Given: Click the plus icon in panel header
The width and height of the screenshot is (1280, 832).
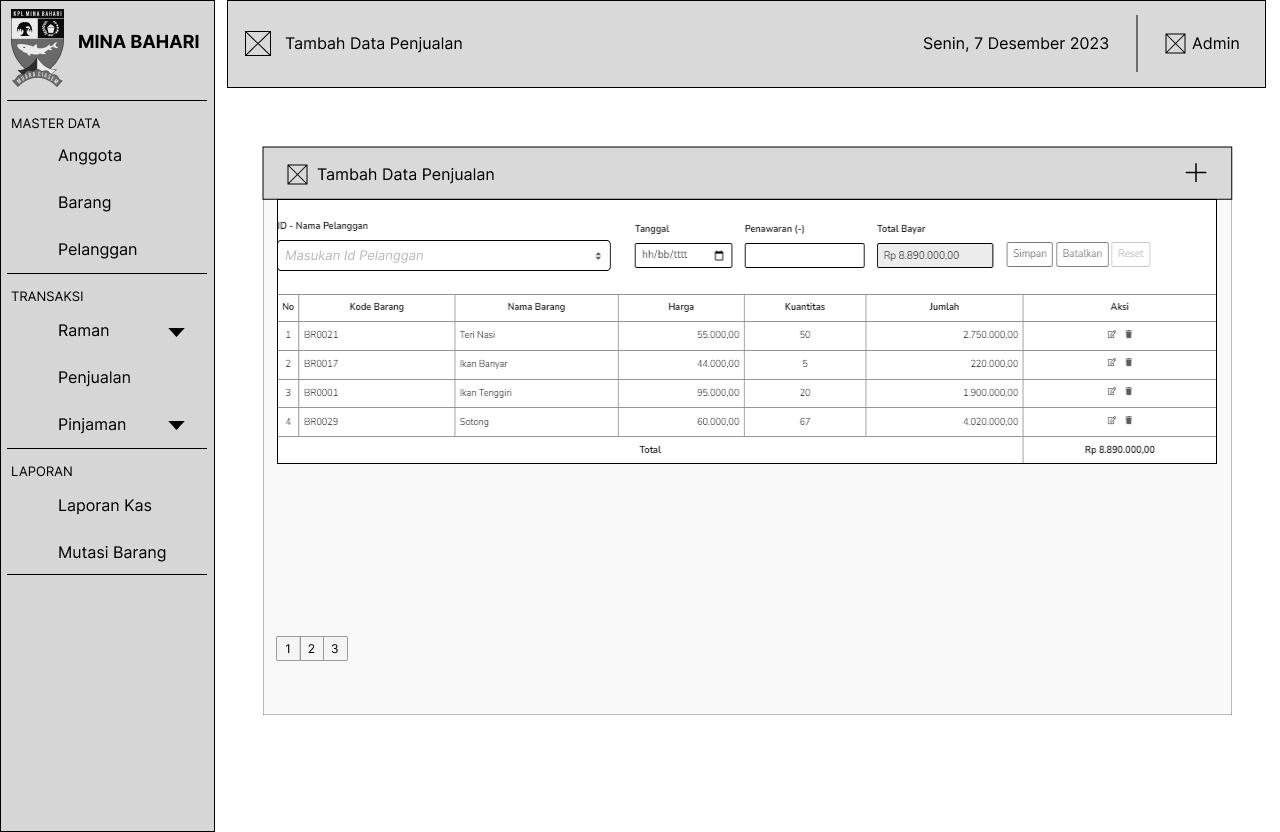Looking at the screenshot, I should pyautogui.click(x=1195, y=173).
